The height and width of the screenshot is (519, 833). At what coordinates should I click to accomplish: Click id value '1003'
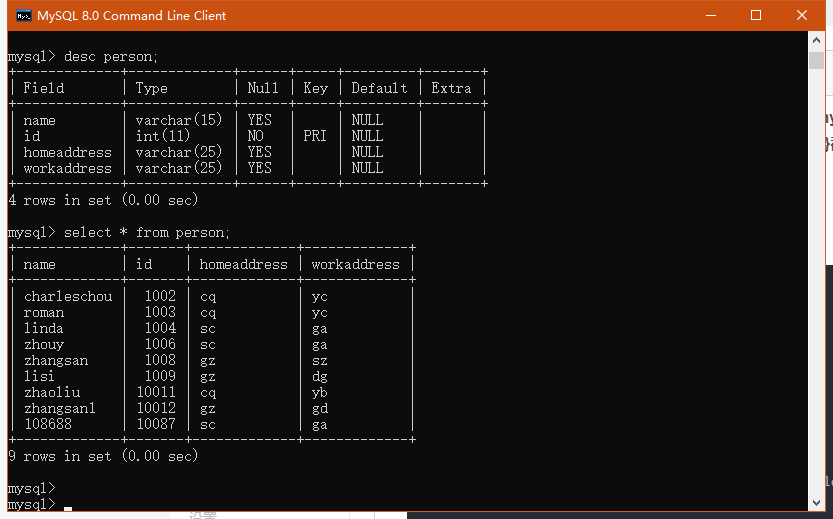160,312
